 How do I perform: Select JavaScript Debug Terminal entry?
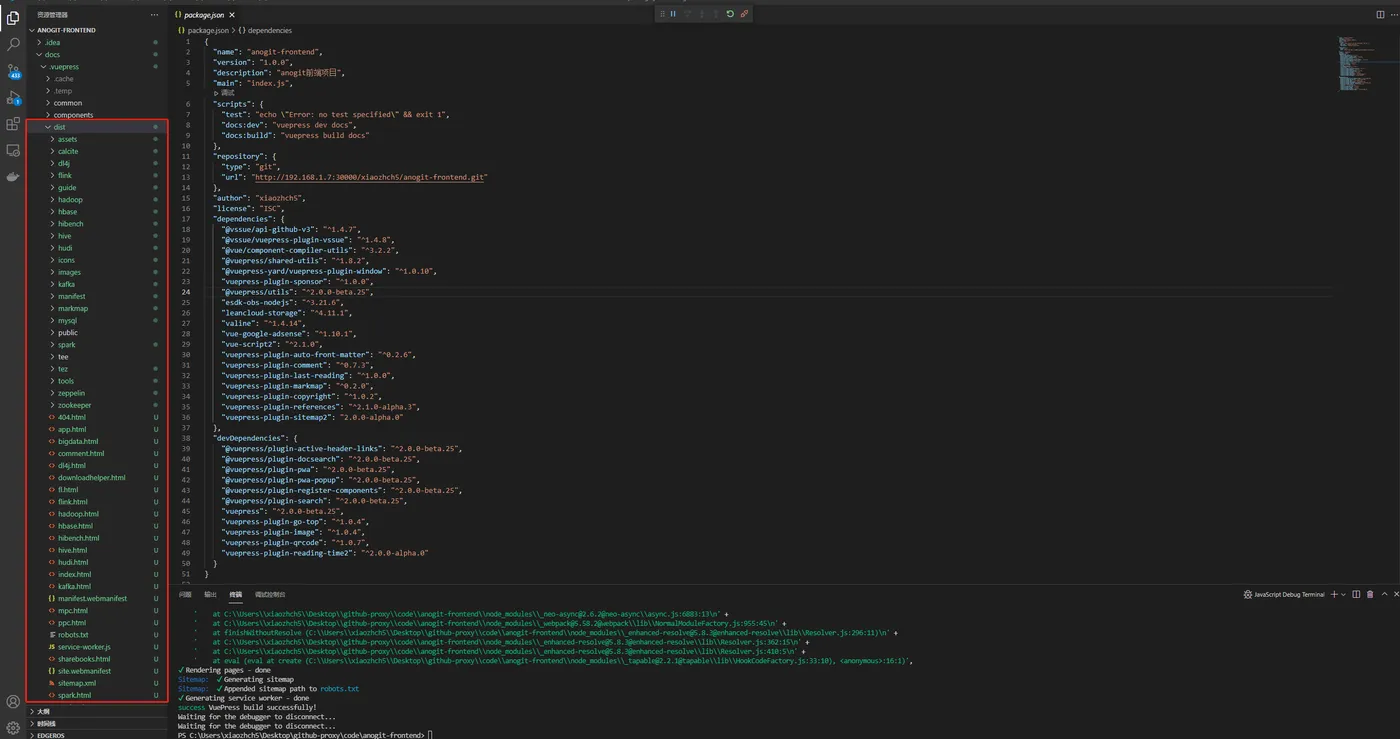coord(1283,594)
